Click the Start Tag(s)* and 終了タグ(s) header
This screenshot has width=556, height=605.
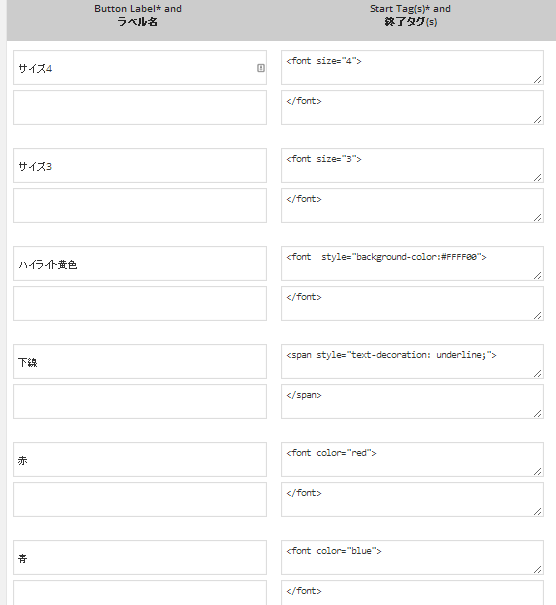pyautogui.click(x=410, y=15)
